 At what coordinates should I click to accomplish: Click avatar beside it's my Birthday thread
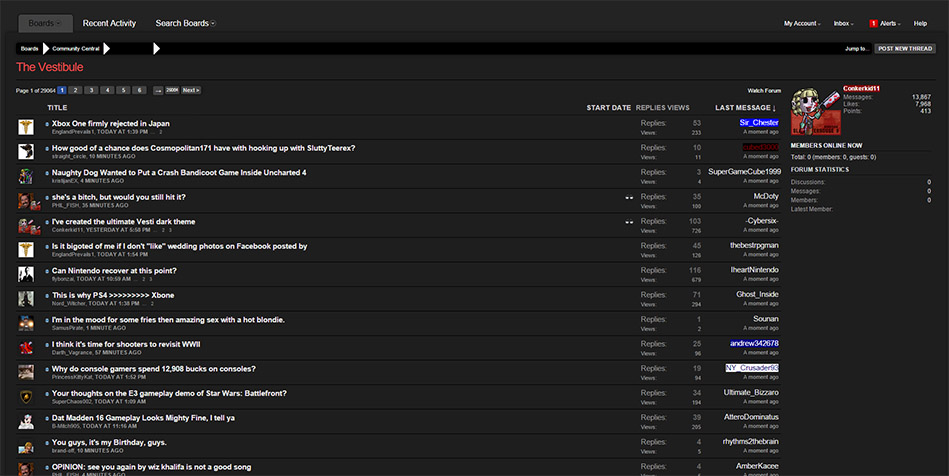click(x=25, y=446)
